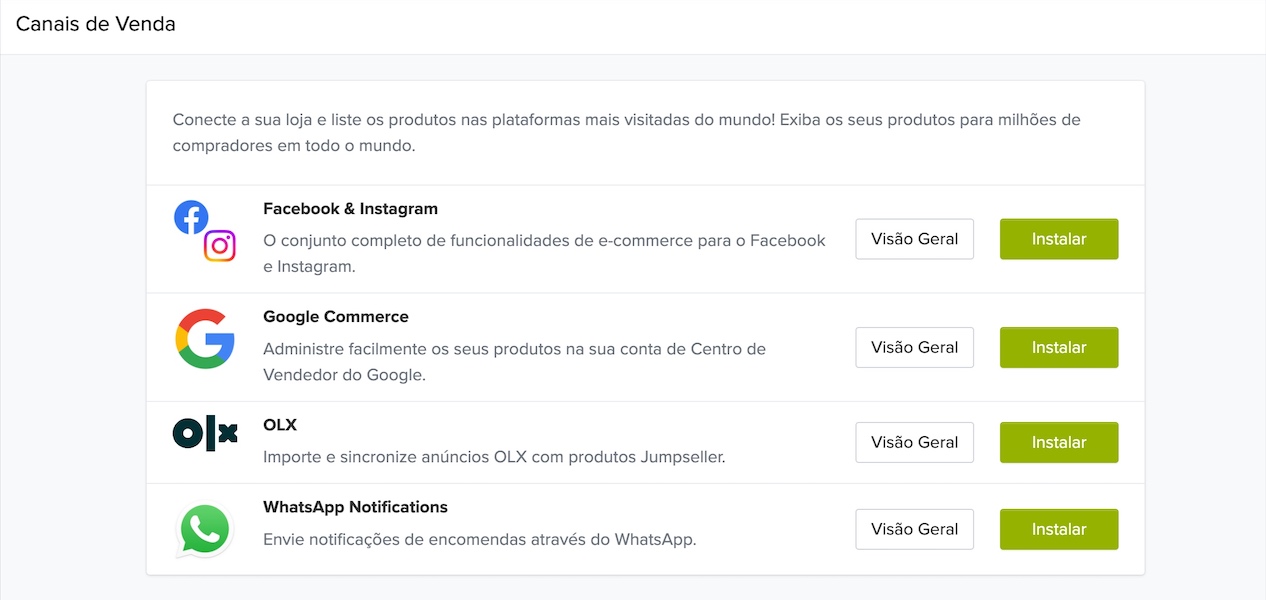Image resolution: width=1266 pixels, height=600 pixels.
Task: Click the WhatsApp logo icon
Action: pyautogui.click(x=204, y=529)
